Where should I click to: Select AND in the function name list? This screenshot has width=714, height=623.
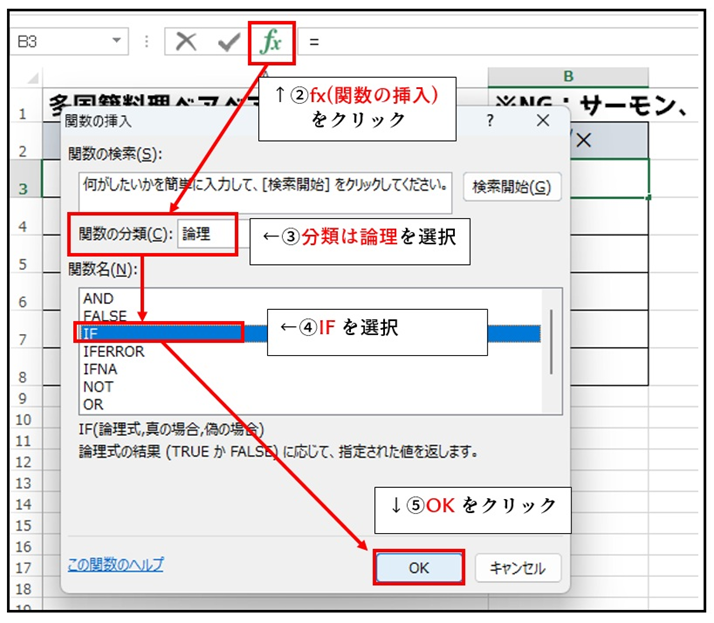coord(98,298)
